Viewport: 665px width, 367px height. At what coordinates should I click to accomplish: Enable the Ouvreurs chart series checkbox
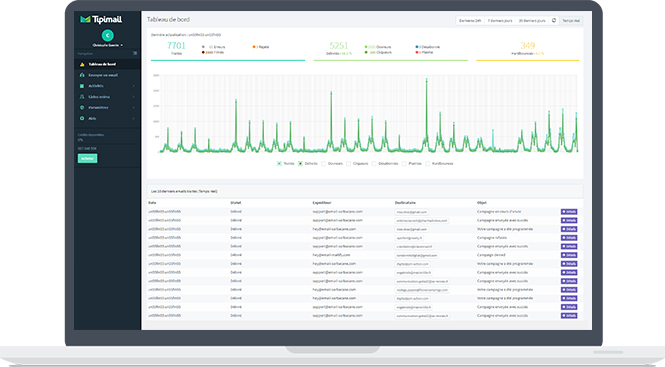324,163
